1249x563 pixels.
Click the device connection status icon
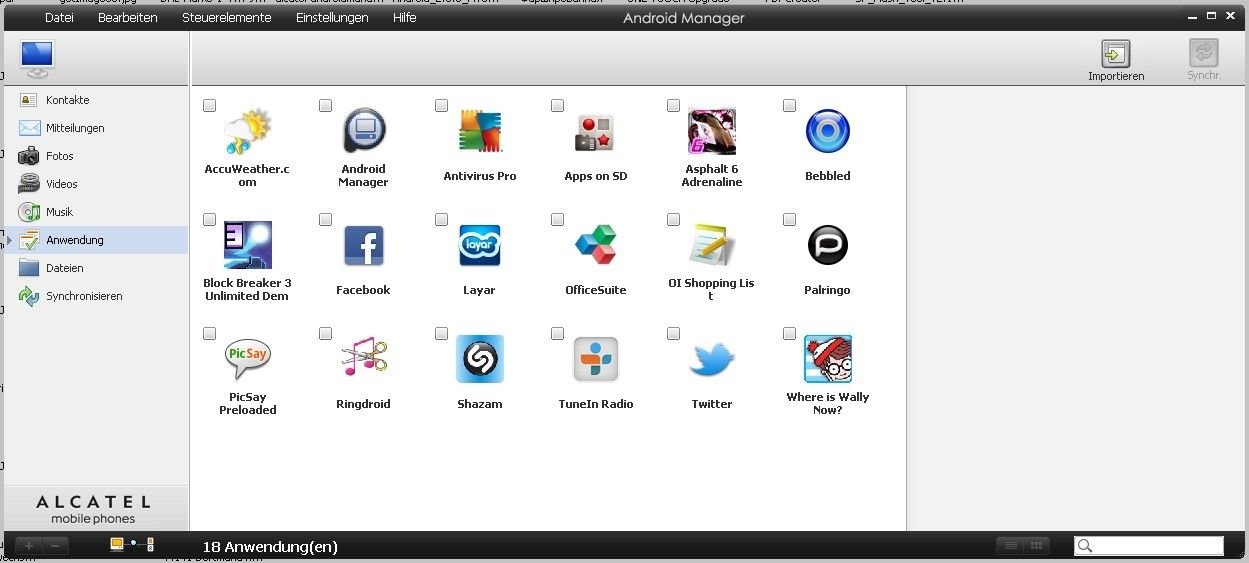[x=131, y=545]
